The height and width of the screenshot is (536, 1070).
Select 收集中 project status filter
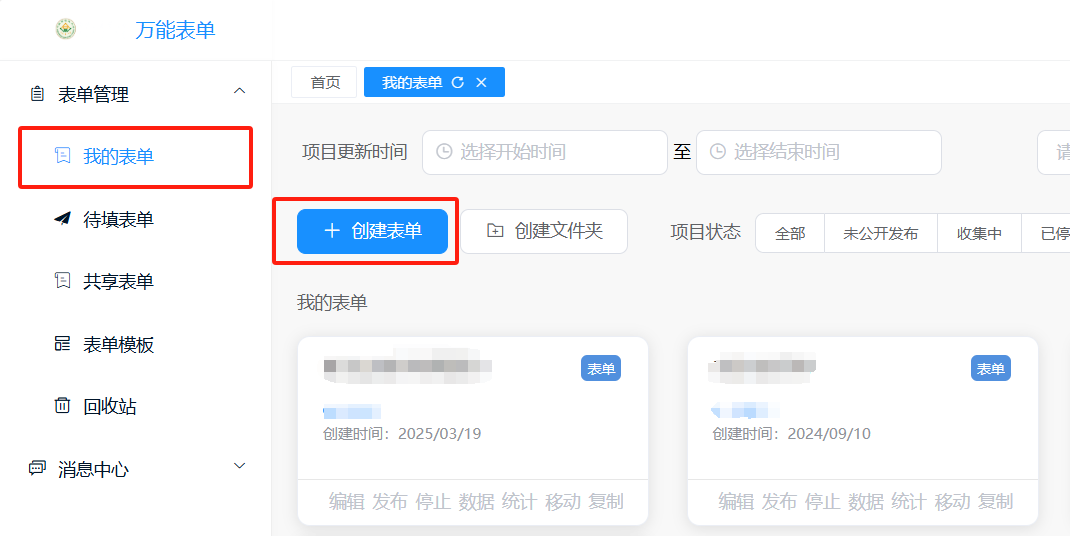(x=979, y=234)
